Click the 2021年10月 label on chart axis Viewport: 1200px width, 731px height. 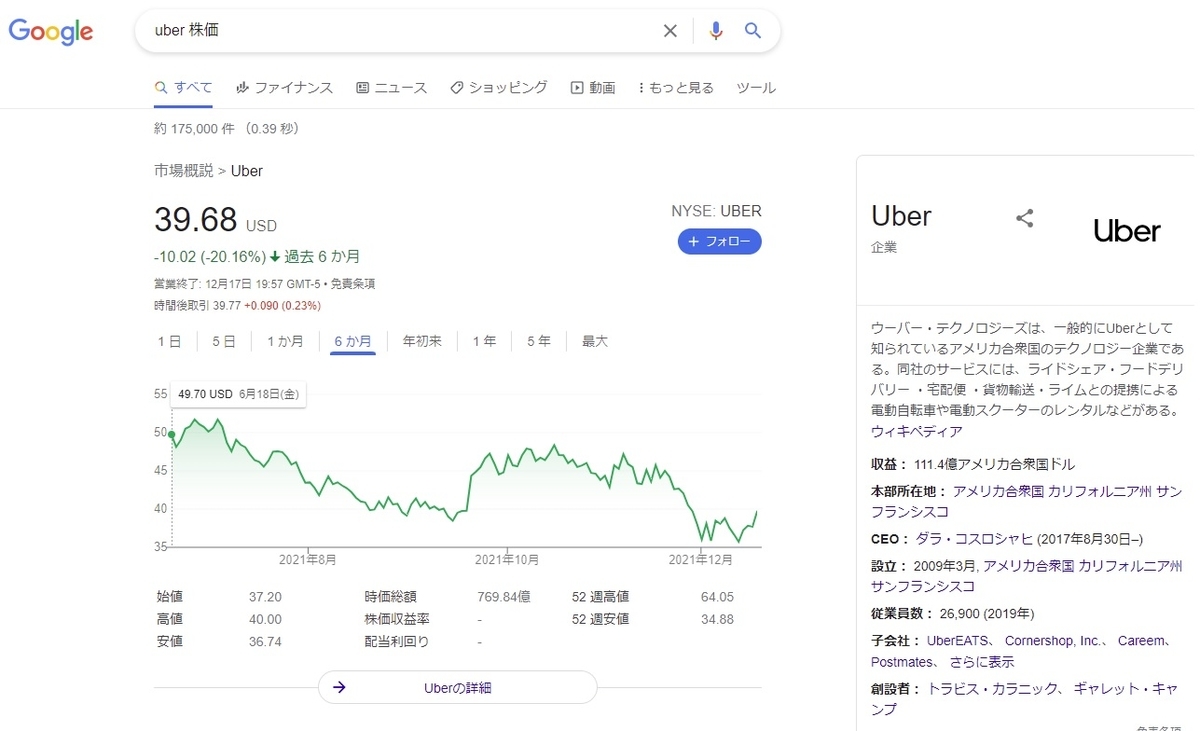pos(507,559)
